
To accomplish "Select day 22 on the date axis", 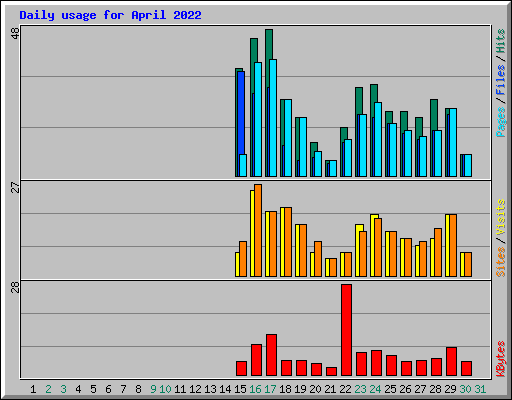I will pyautogui.click(x=345, y=389).
